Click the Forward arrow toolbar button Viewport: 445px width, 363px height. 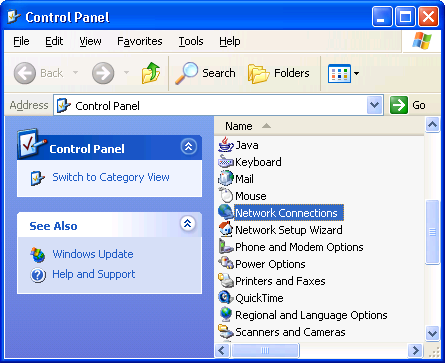(x=103, y=73)
